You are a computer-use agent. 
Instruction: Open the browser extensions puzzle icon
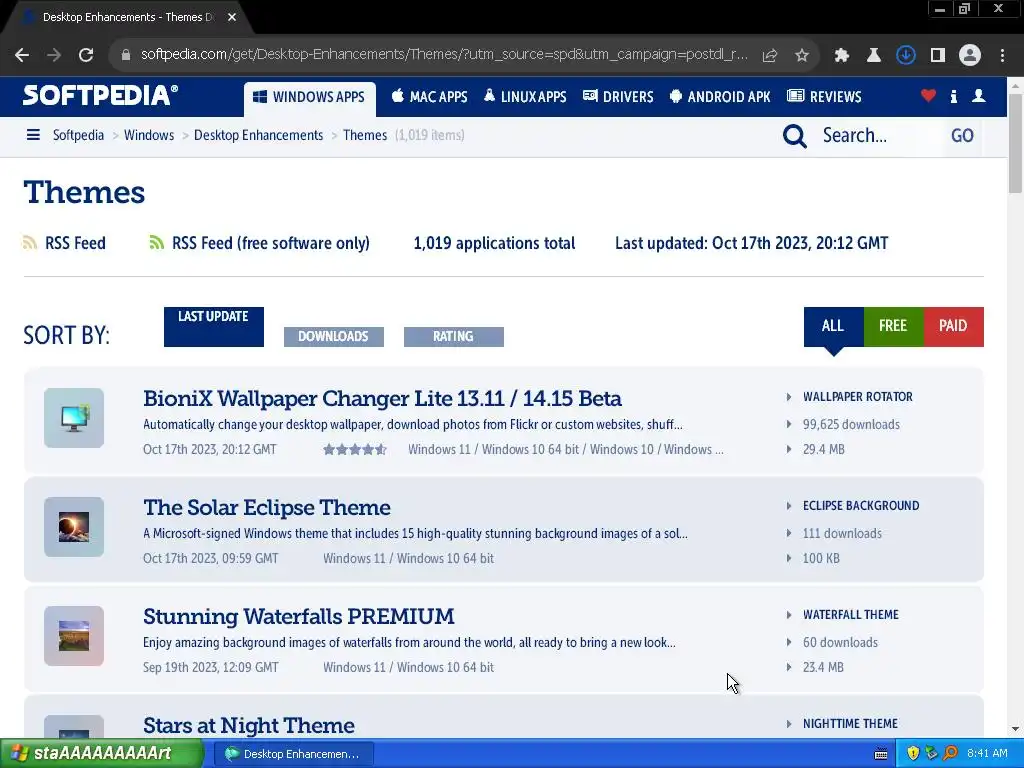coord(842,56)
